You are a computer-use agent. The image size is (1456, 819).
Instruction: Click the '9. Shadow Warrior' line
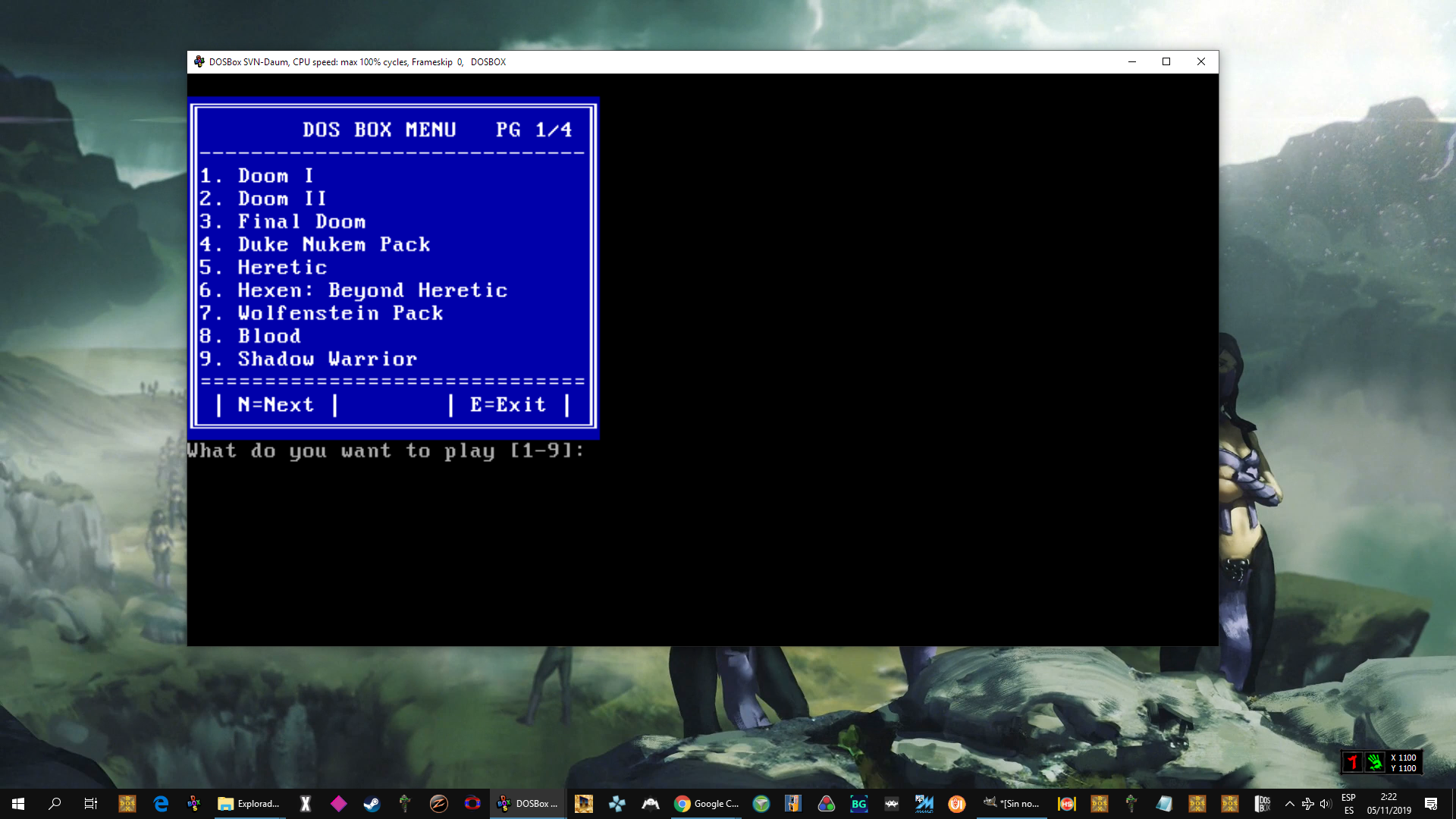(308, 359)
